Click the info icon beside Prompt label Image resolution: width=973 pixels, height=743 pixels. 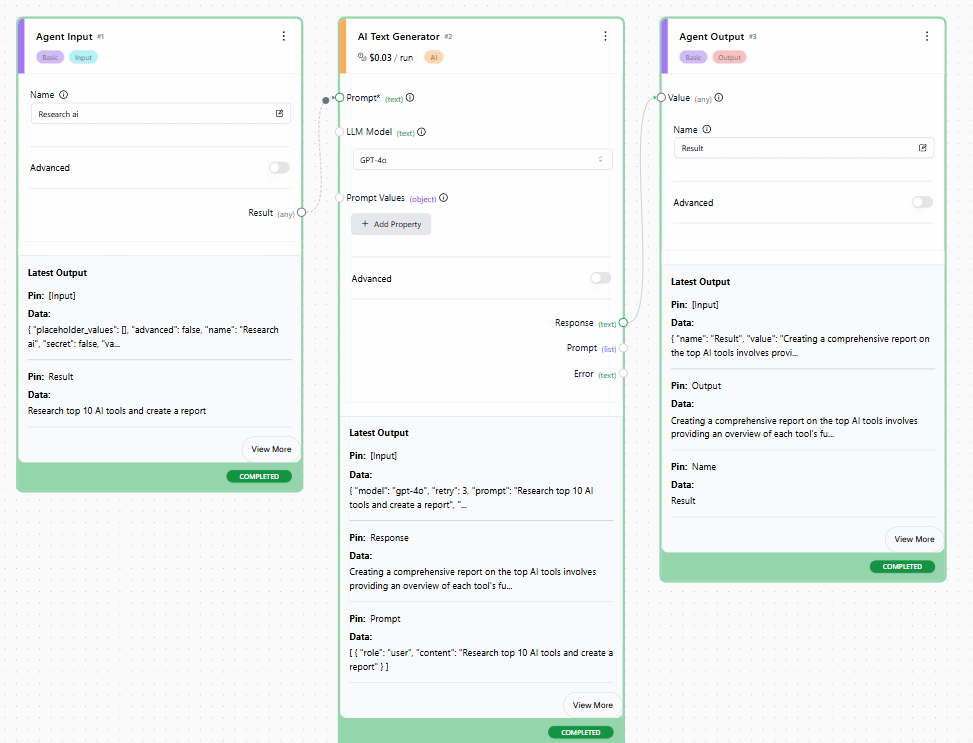coord(410,97)
